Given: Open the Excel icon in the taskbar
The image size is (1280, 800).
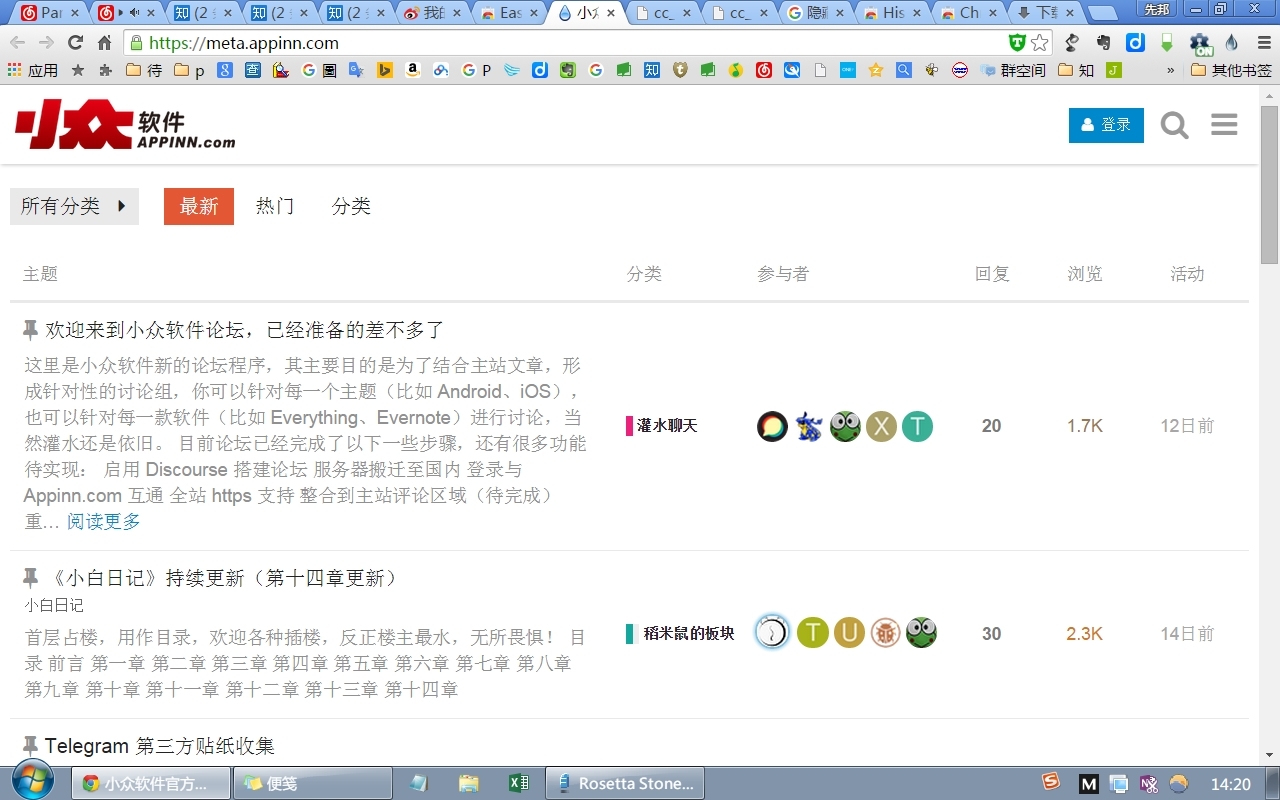Looking at the screenshot, I should (518, 783).
